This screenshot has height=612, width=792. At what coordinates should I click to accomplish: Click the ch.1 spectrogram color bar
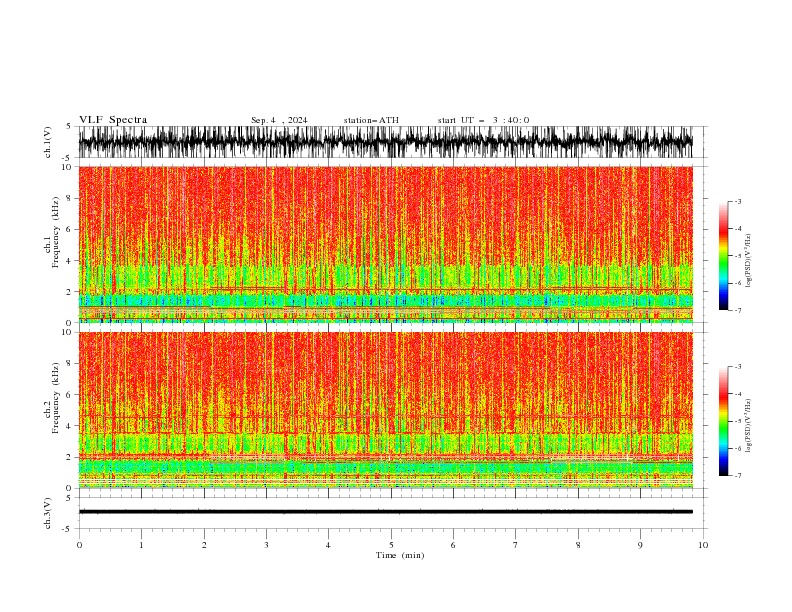click(x=724, y=256)
